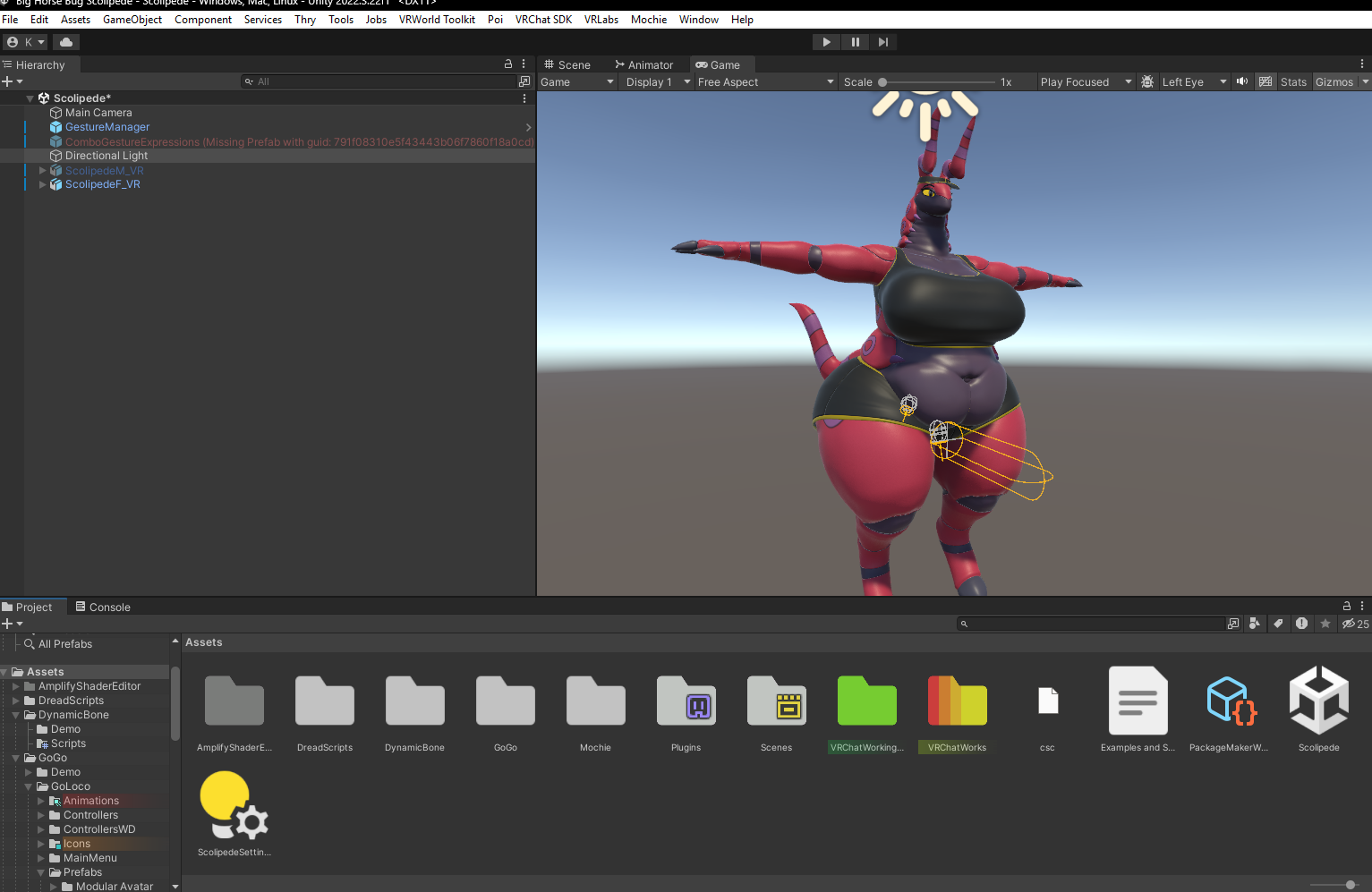1372x892 pixels.
Task: Select Main Camera in Hierarchy
Action: click(x=98, y=113)
